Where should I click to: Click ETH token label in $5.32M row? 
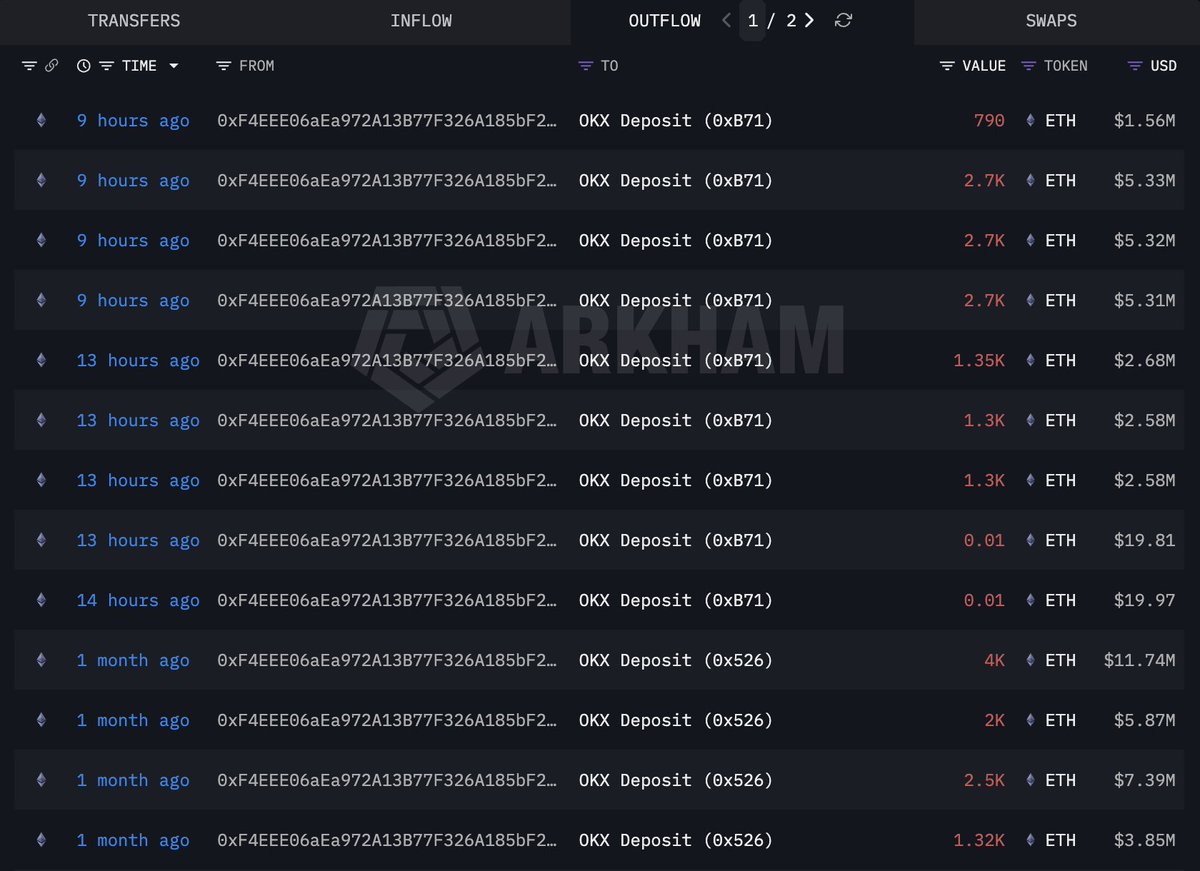click(x=1060, y=240)
